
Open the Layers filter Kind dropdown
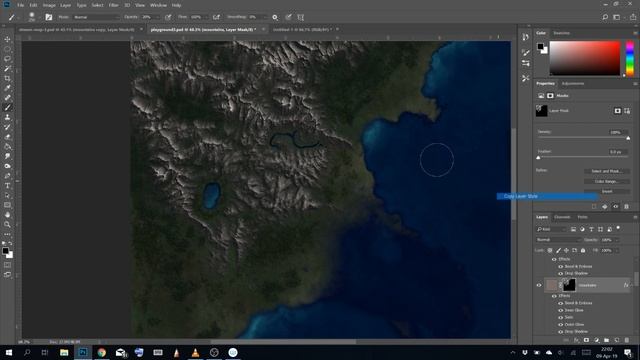coord(551,229)
